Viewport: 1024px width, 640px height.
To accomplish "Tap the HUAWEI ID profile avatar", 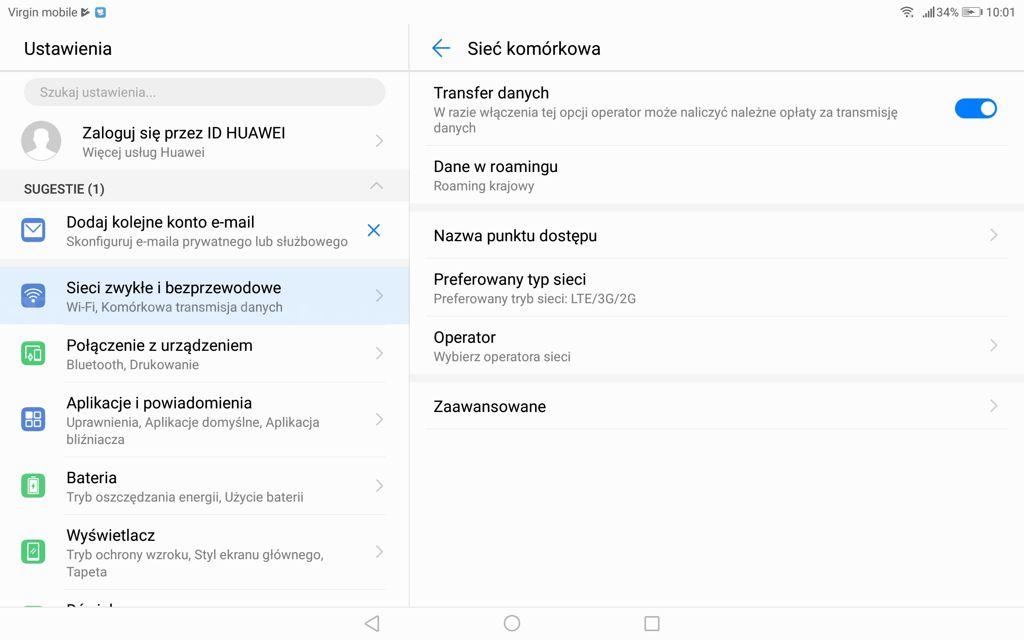I will click(41, 141).
